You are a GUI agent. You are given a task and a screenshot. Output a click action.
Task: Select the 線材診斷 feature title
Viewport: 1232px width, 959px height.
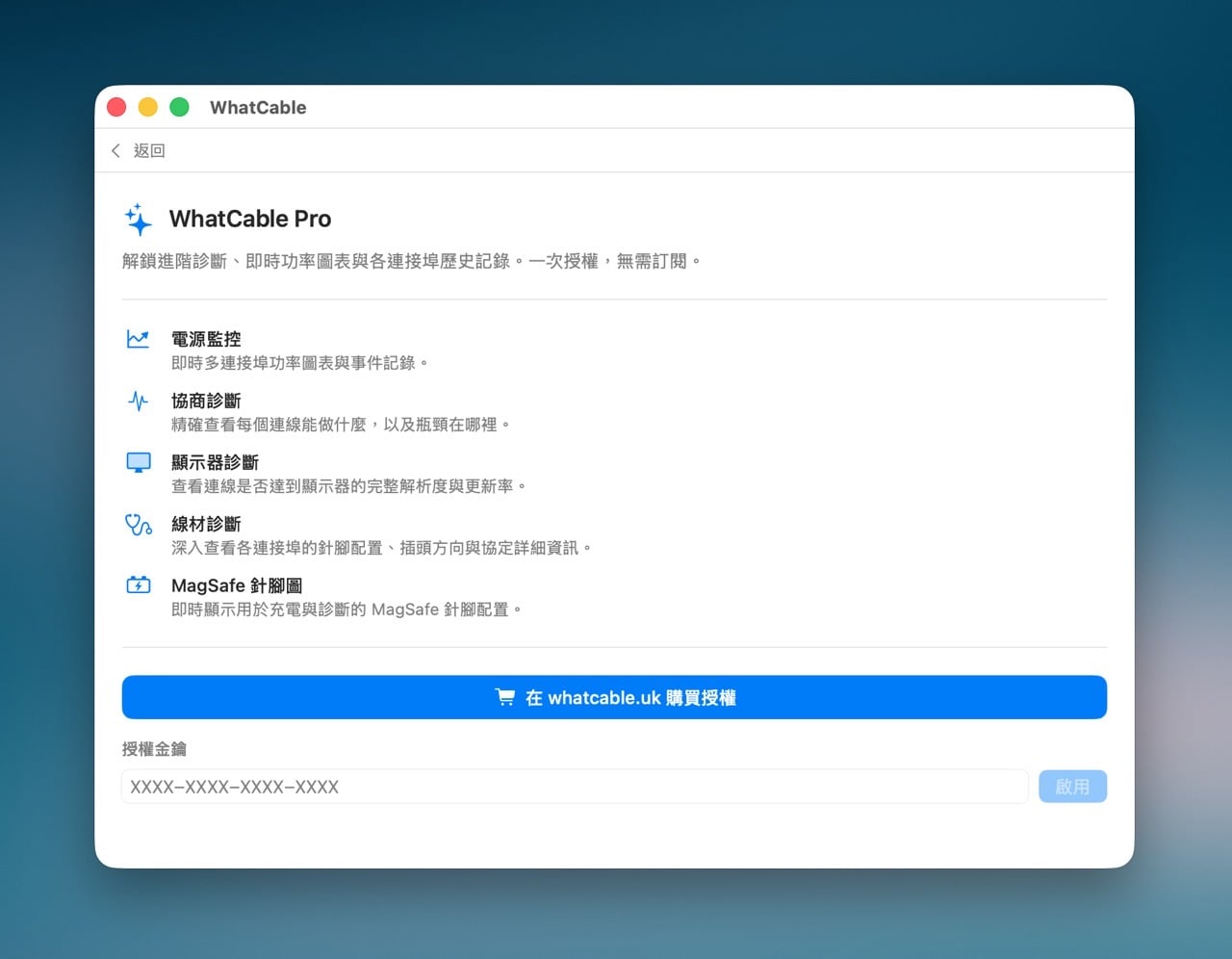206,524
